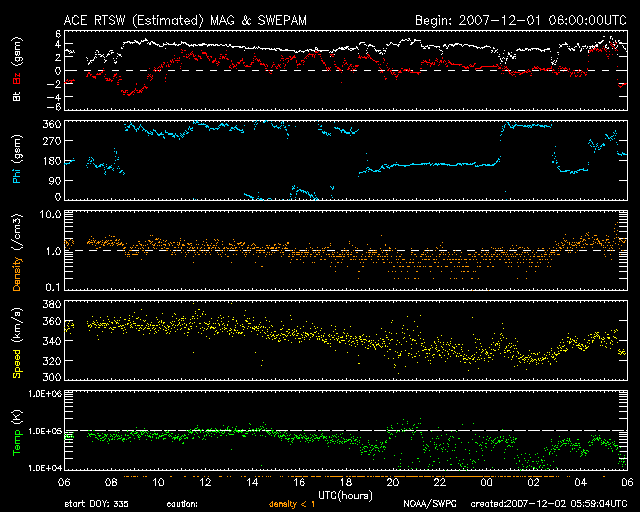Click the '08' hour tick label
The image size is (640, 512).
pos(111,482)
